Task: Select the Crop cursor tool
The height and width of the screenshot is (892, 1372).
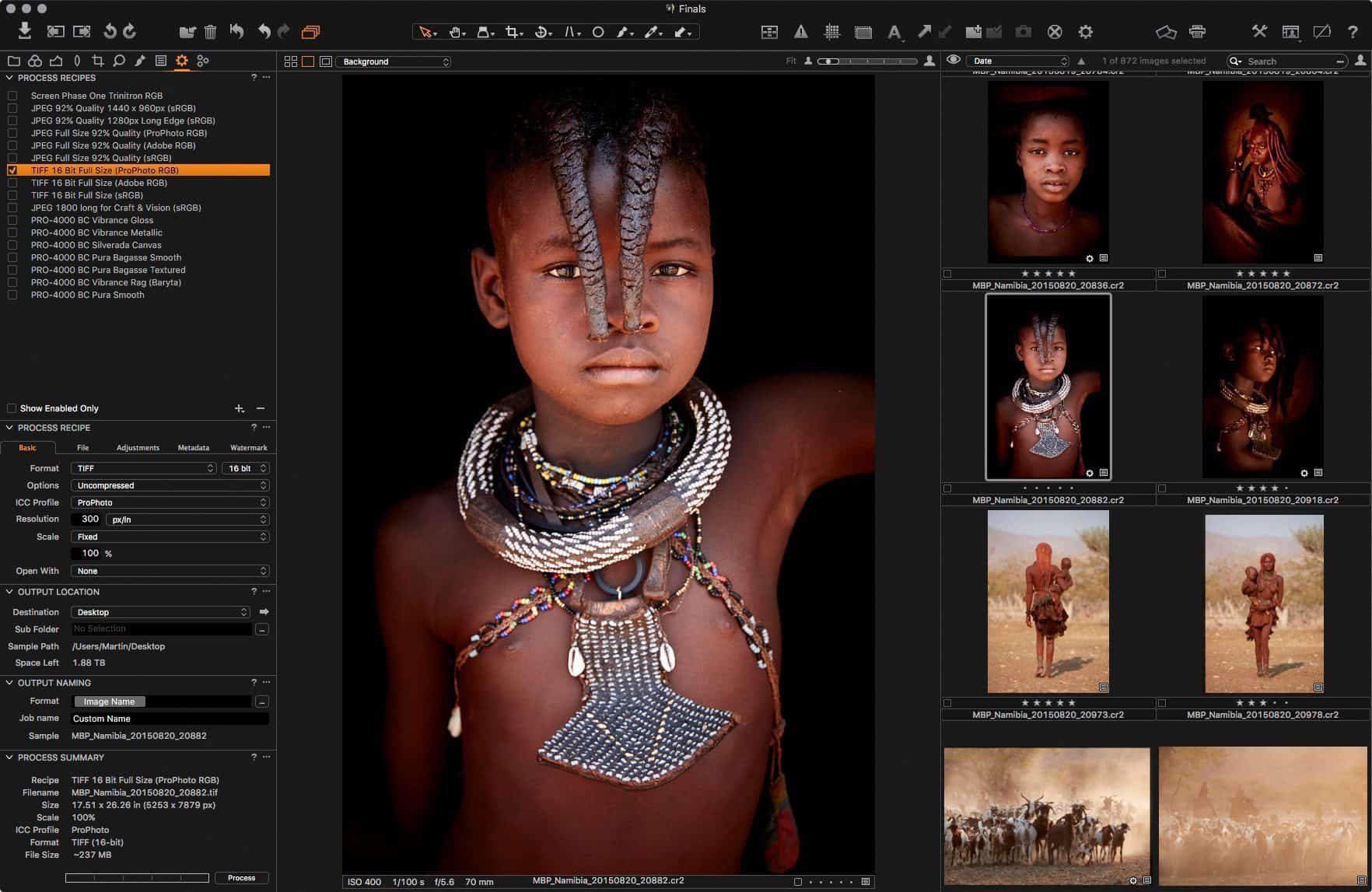Action: [512, 32]
